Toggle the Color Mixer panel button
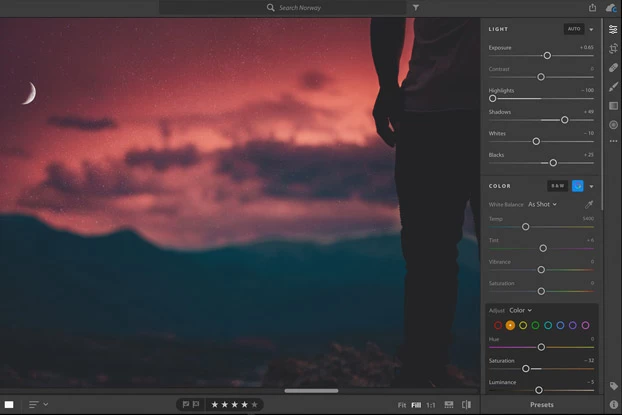The height and width of the screenshot is (415, 622). [x=577, y=186]
